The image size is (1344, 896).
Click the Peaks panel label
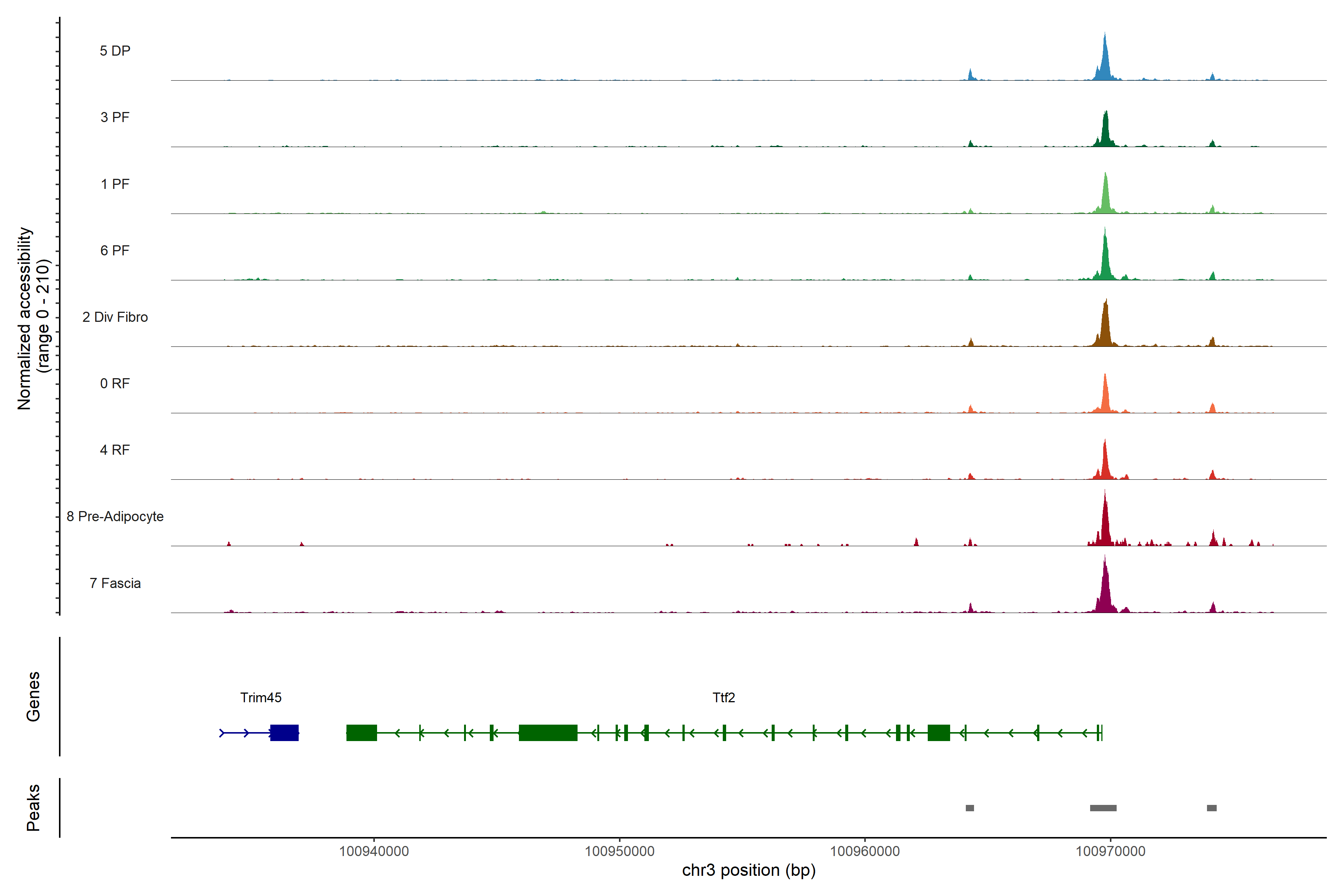tap(33, 808)
